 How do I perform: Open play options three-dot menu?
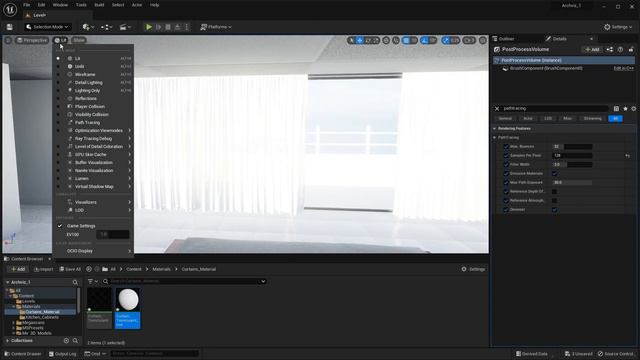pos(187,27)
